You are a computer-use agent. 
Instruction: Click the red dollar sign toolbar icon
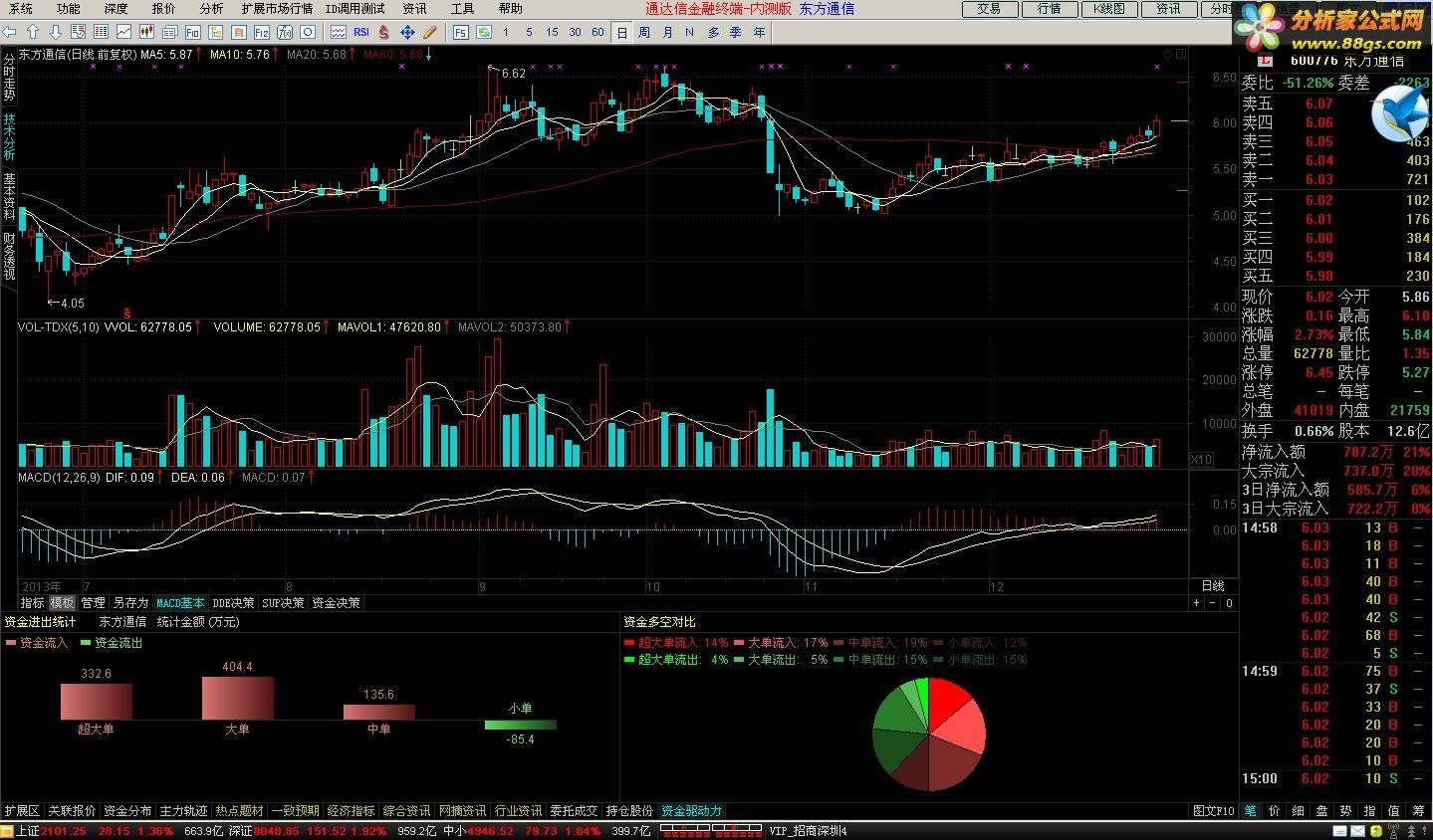(383, 33)
